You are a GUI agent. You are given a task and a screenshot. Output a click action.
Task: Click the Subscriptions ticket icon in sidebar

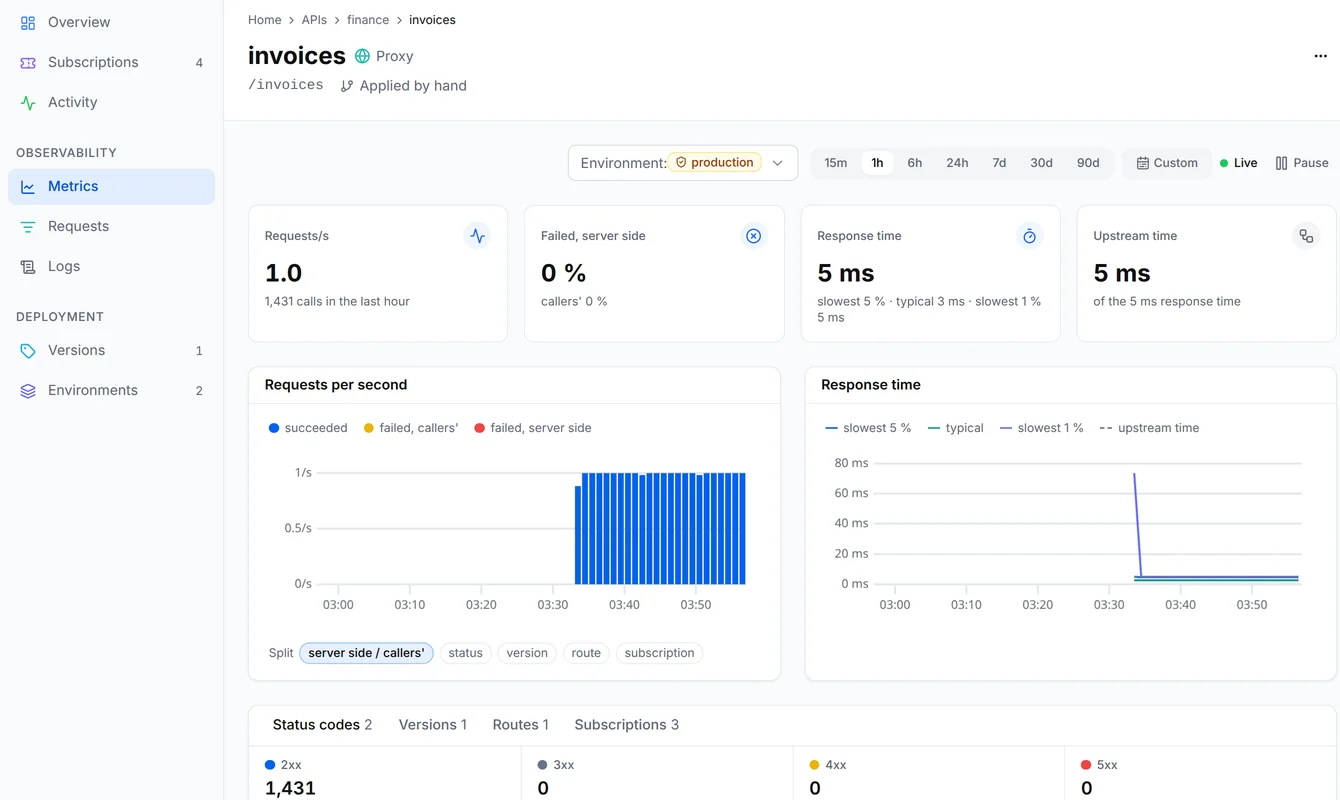tap(28, 62)
